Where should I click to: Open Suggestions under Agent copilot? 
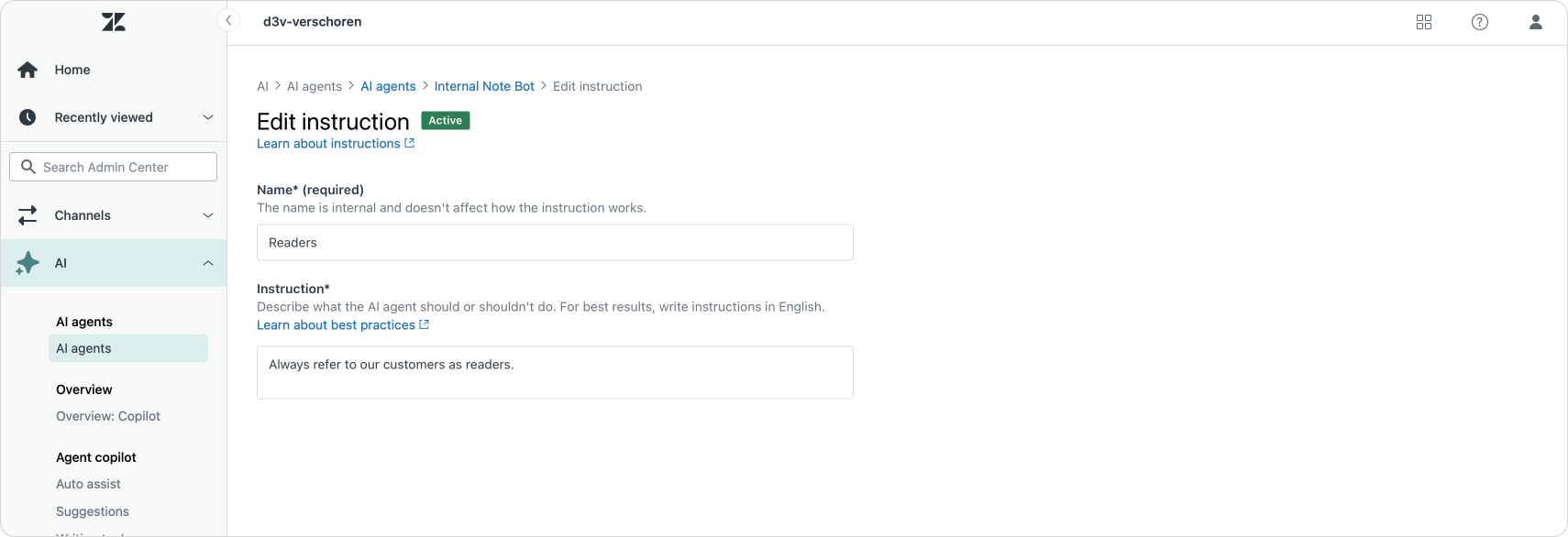coord(93,511)
